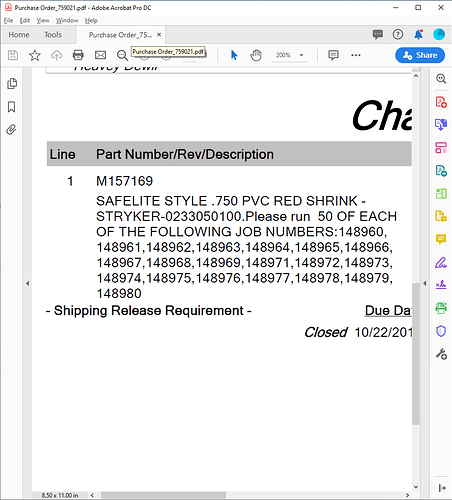
Task: Upload the file to Document Cloud
Action: click(56, 55)
